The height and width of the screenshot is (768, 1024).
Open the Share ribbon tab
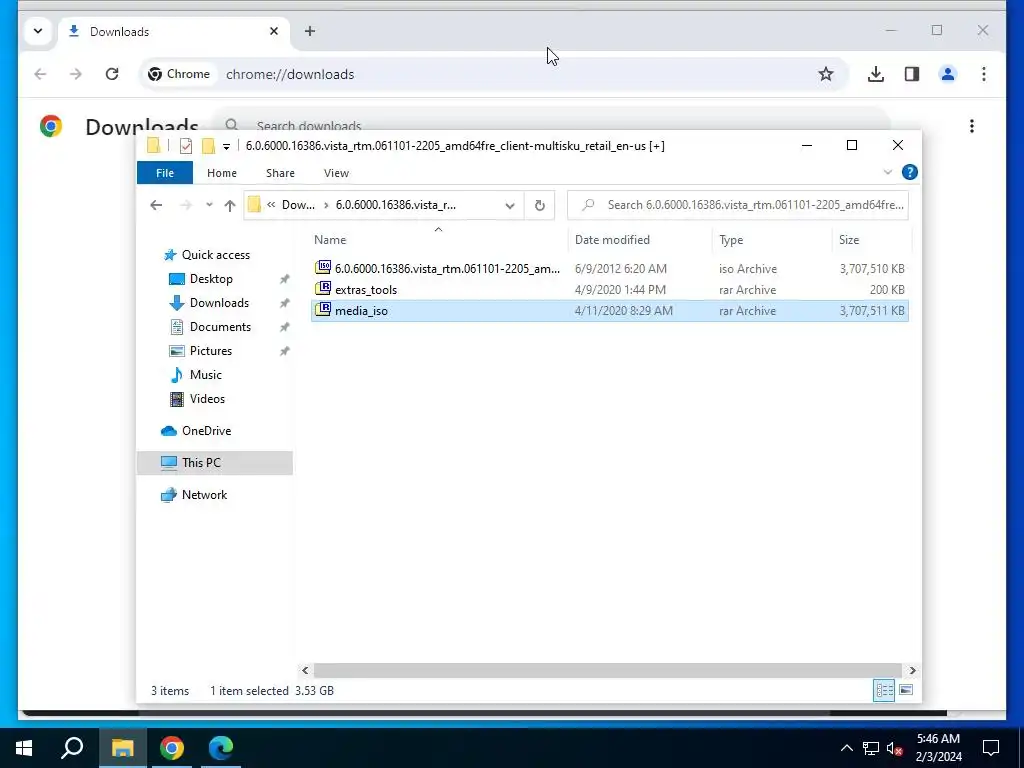(x=280, y=172)
